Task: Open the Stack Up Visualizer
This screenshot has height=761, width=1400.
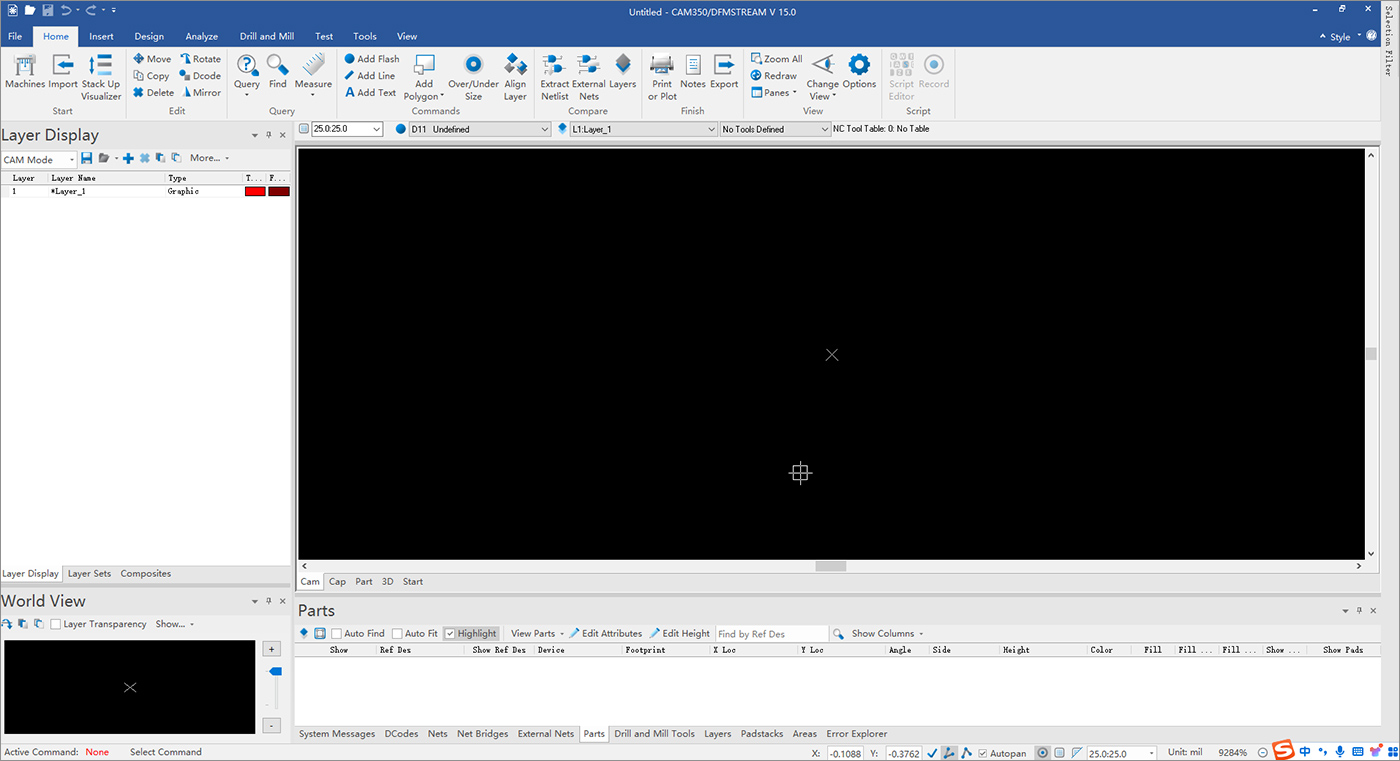Action: pyautogui.click(x=100, y=72)
